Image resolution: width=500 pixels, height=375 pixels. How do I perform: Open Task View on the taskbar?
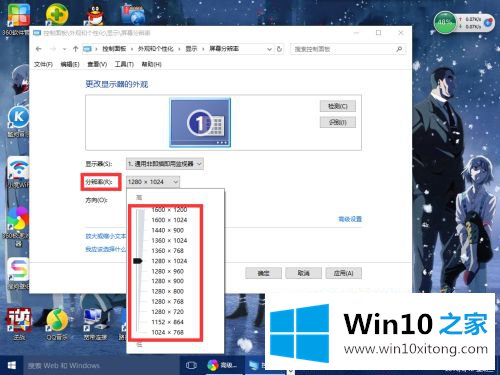point(191,365)
